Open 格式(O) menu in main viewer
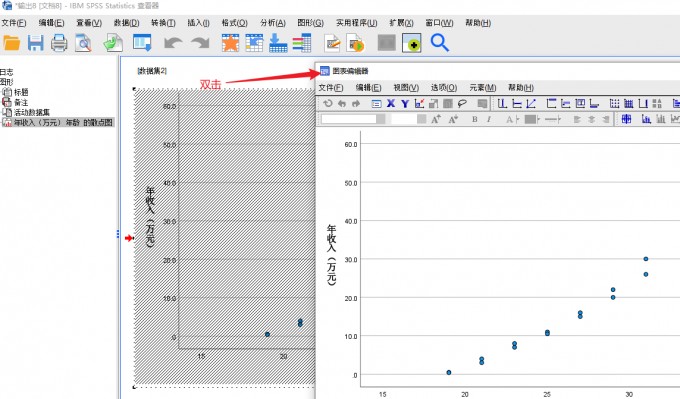 [235, 23]
